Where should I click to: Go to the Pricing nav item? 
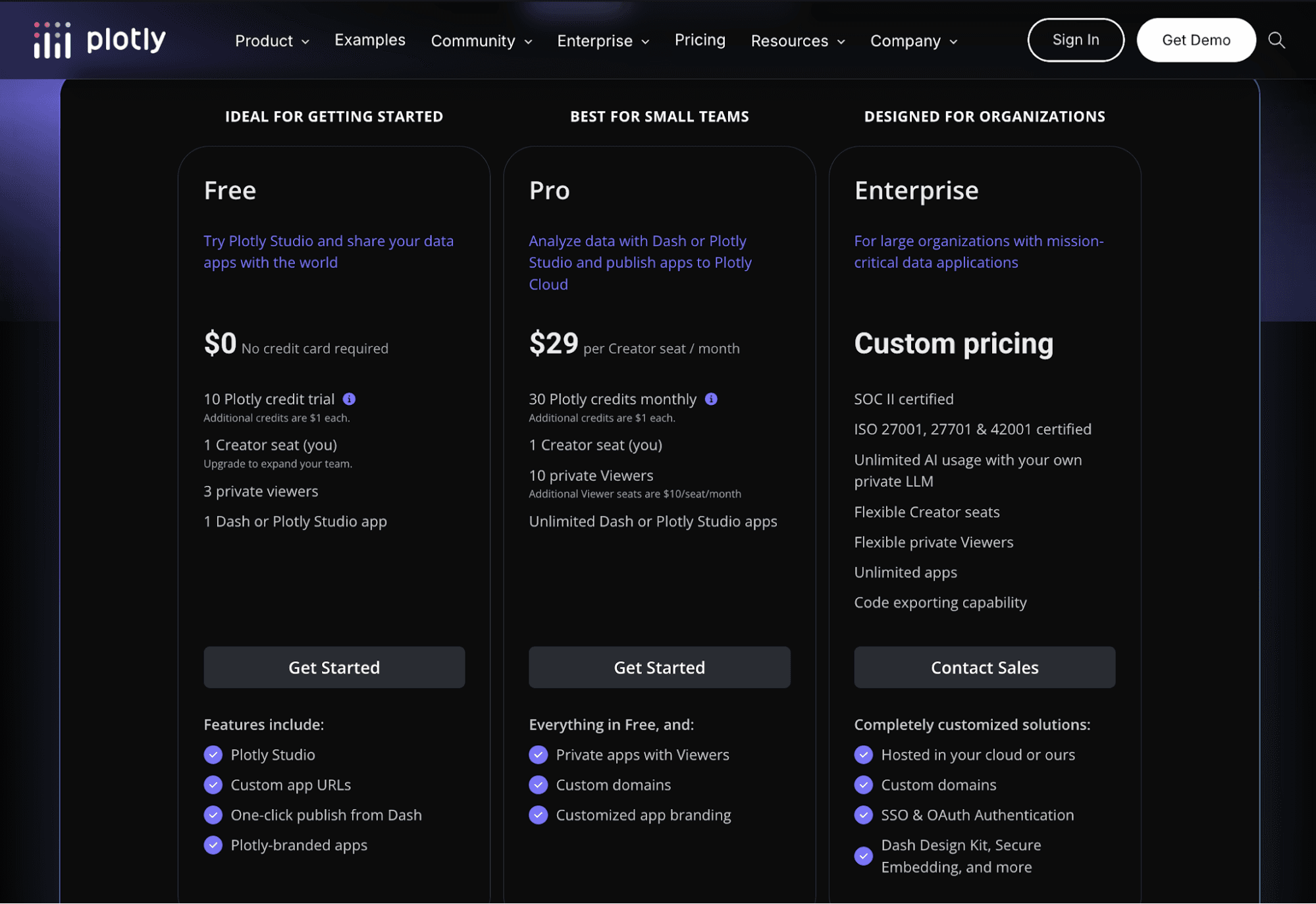(700, 40)
